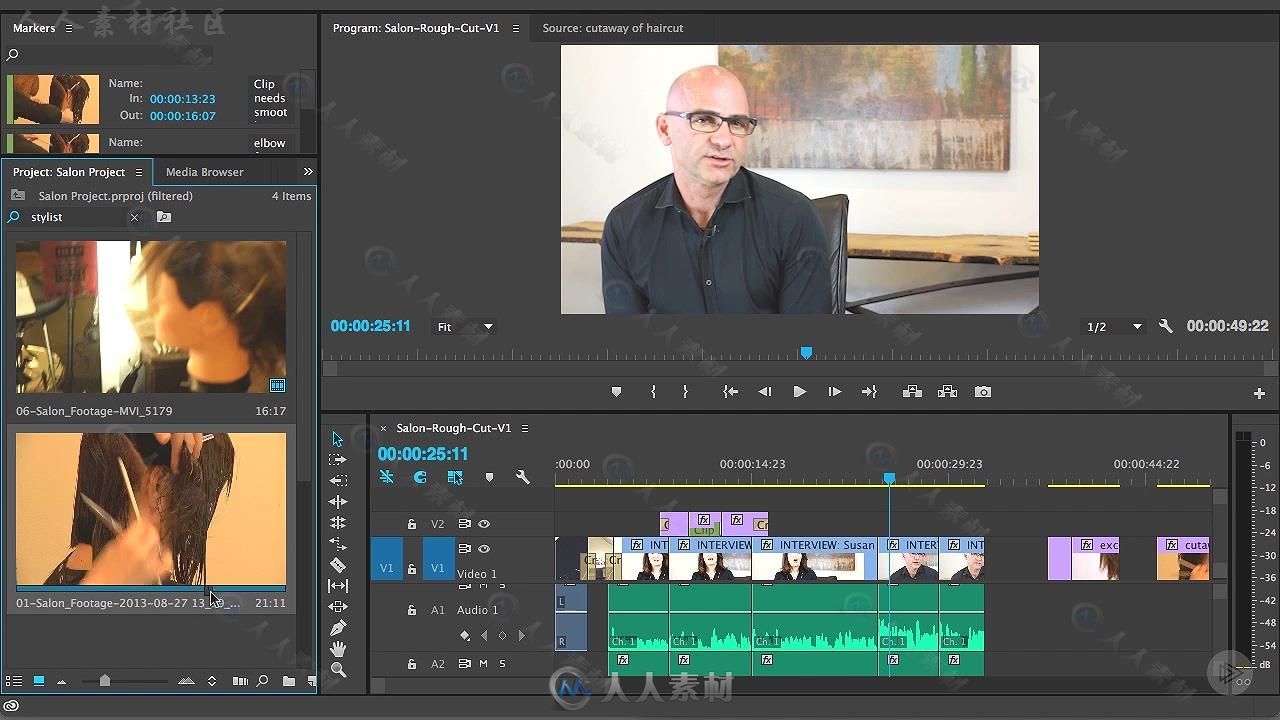
Task: Open the Fit zoom level dropdown
Action: coord(464,327)
